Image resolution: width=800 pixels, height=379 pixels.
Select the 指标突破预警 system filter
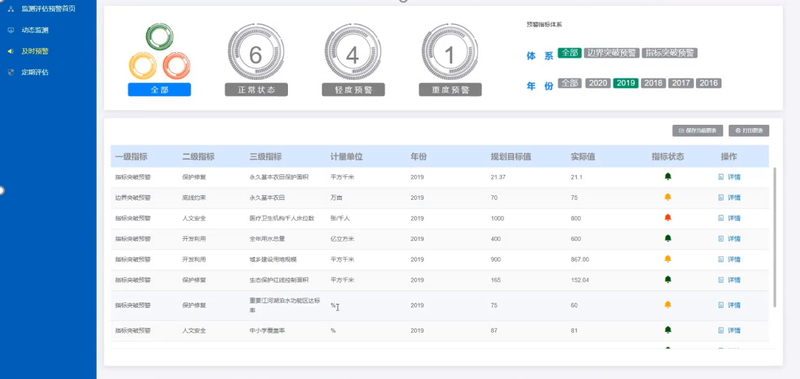669,53
